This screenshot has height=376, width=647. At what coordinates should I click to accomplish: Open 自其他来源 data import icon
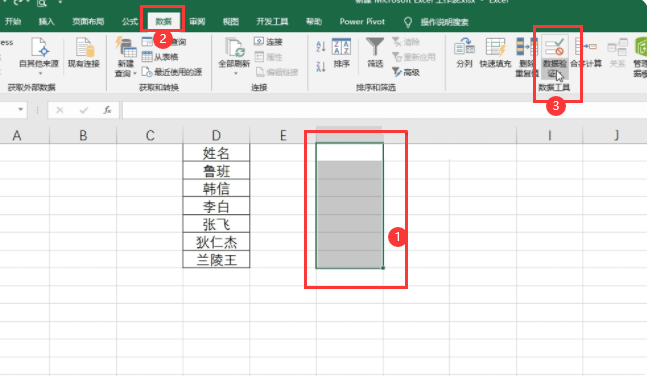point(40,48)
